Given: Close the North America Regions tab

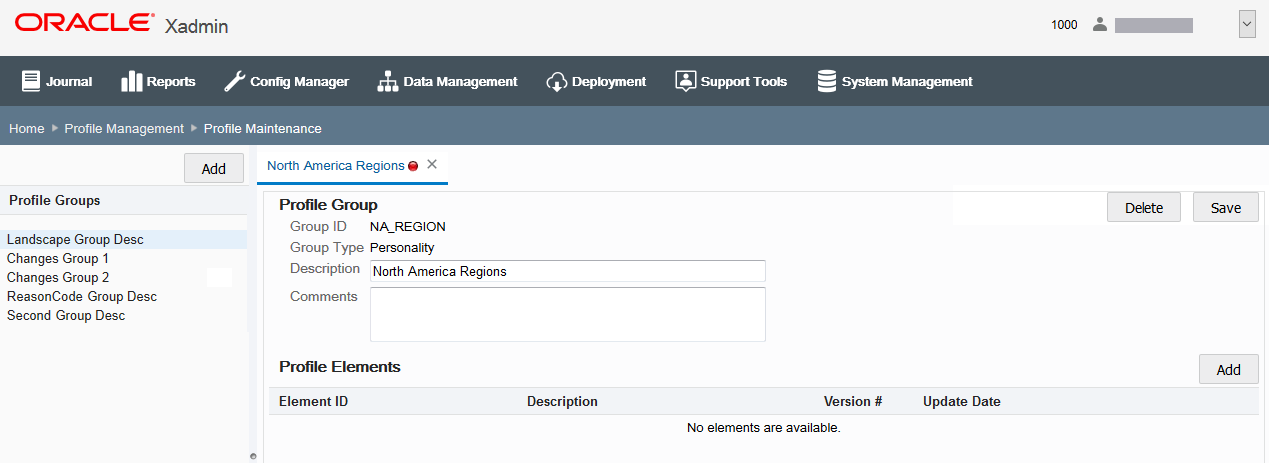Looking at the screenshot, I should tap(432, 164).
